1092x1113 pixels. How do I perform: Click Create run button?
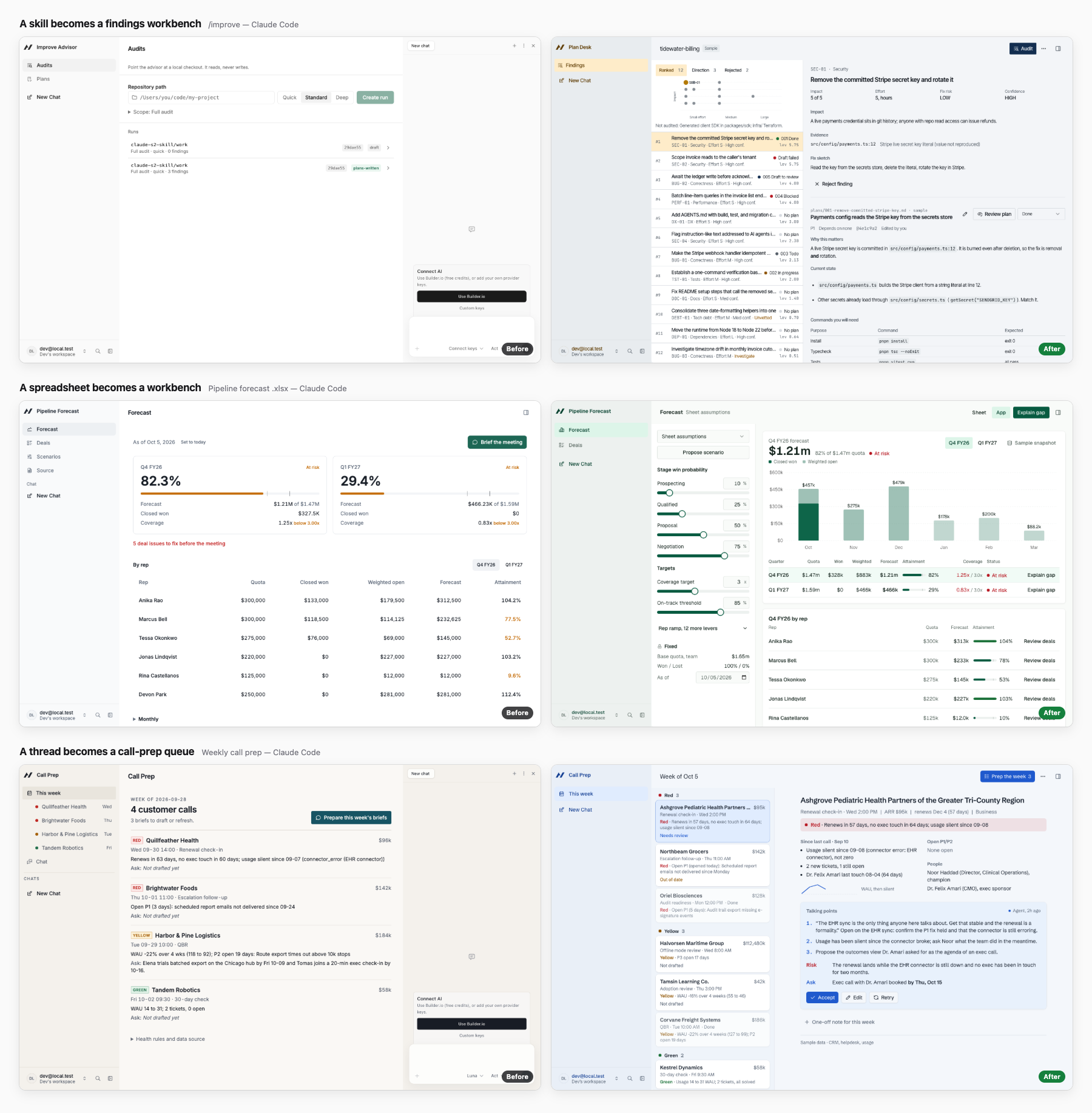pos(375,98)
